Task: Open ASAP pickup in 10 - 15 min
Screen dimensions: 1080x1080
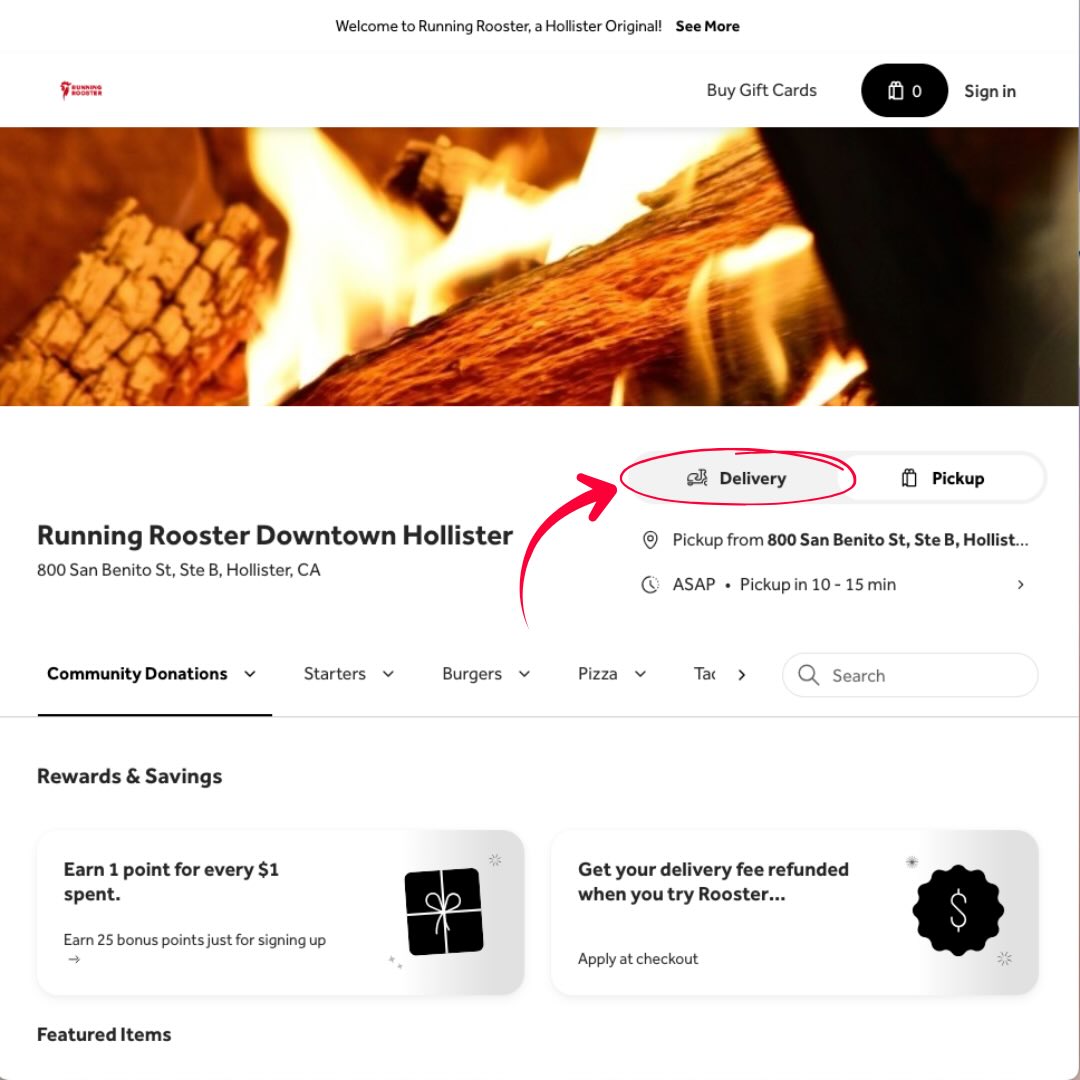Action: coord(835,585)
